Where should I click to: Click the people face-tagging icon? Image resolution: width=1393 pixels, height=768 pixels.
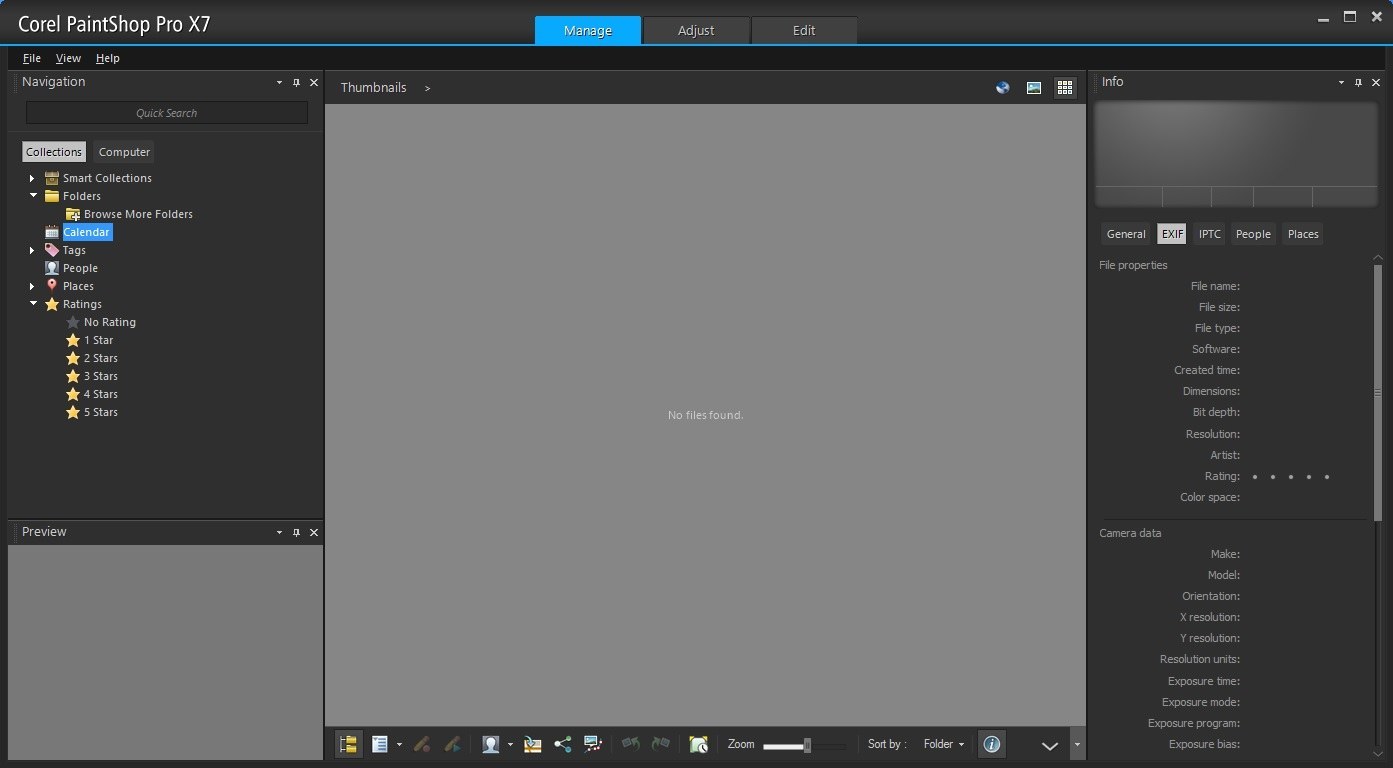point(490,744)
